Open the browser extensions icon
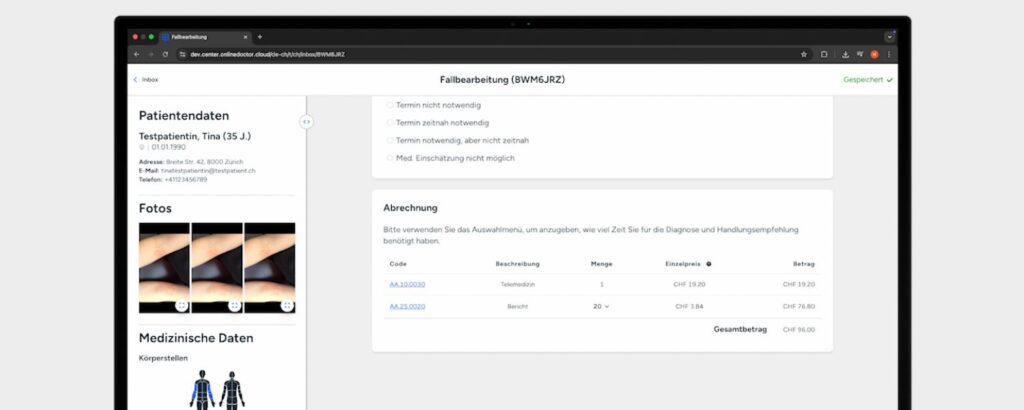The image size is (1024, 410). (824, 54)
